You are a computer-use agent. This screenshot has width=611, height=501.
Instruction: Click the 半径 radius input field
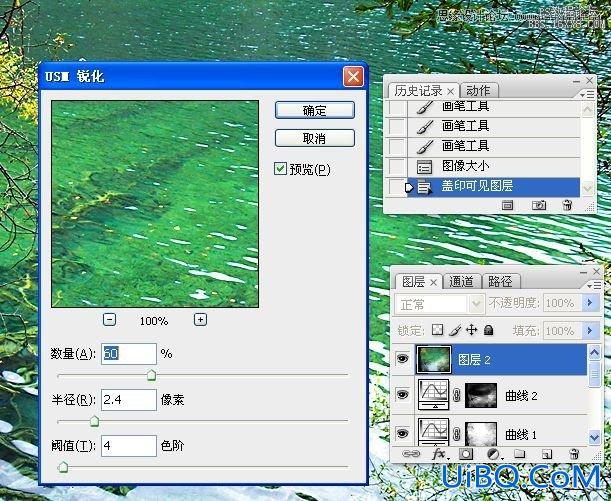tap(129, 400)
